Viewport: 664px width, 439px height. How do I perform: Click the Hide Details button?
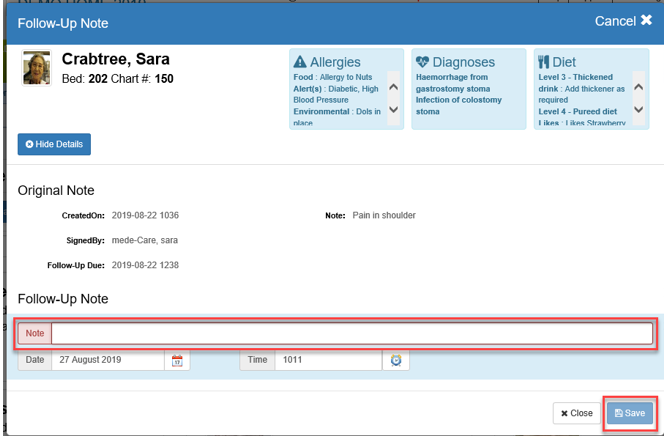(x=54, y=144)
